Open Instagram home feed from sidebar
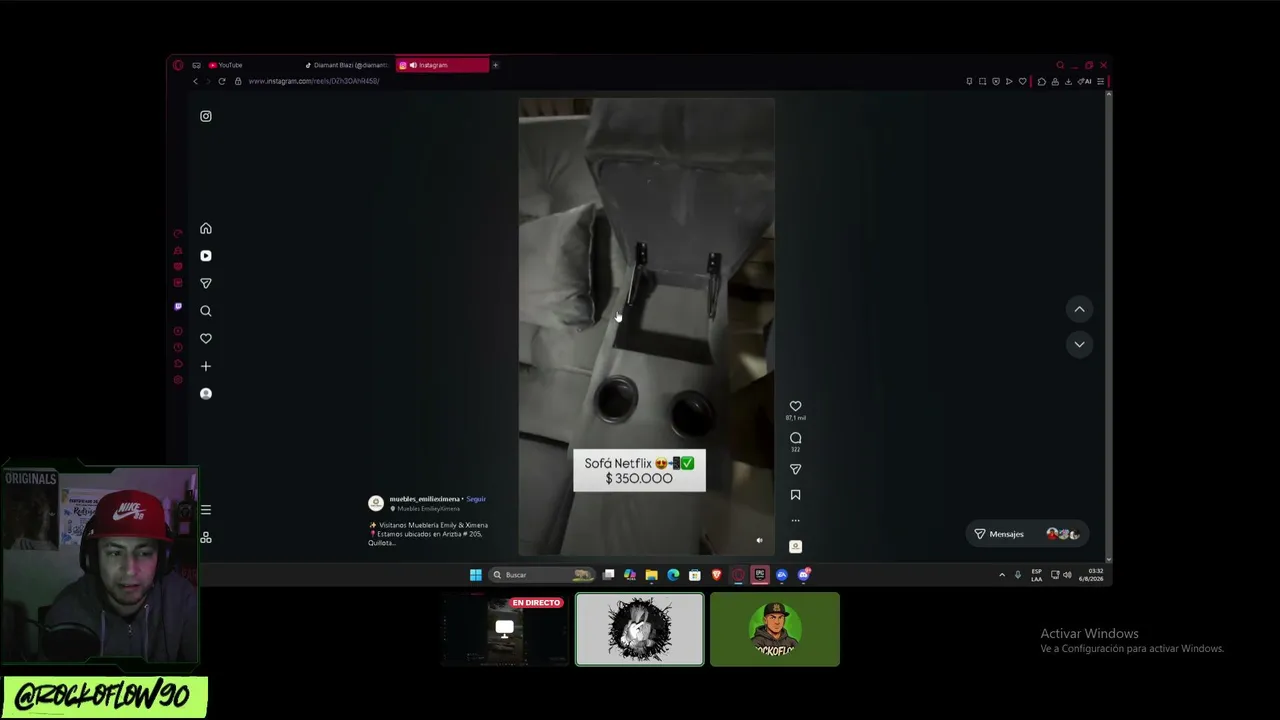The width and height of the screenshot is (1280, 720). [x=206, y=229]
